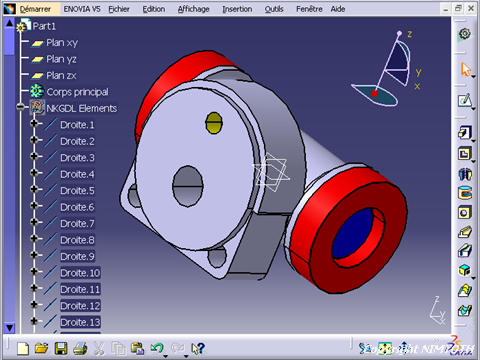
Task: Click the Copy icon
Action: [118, 349]
